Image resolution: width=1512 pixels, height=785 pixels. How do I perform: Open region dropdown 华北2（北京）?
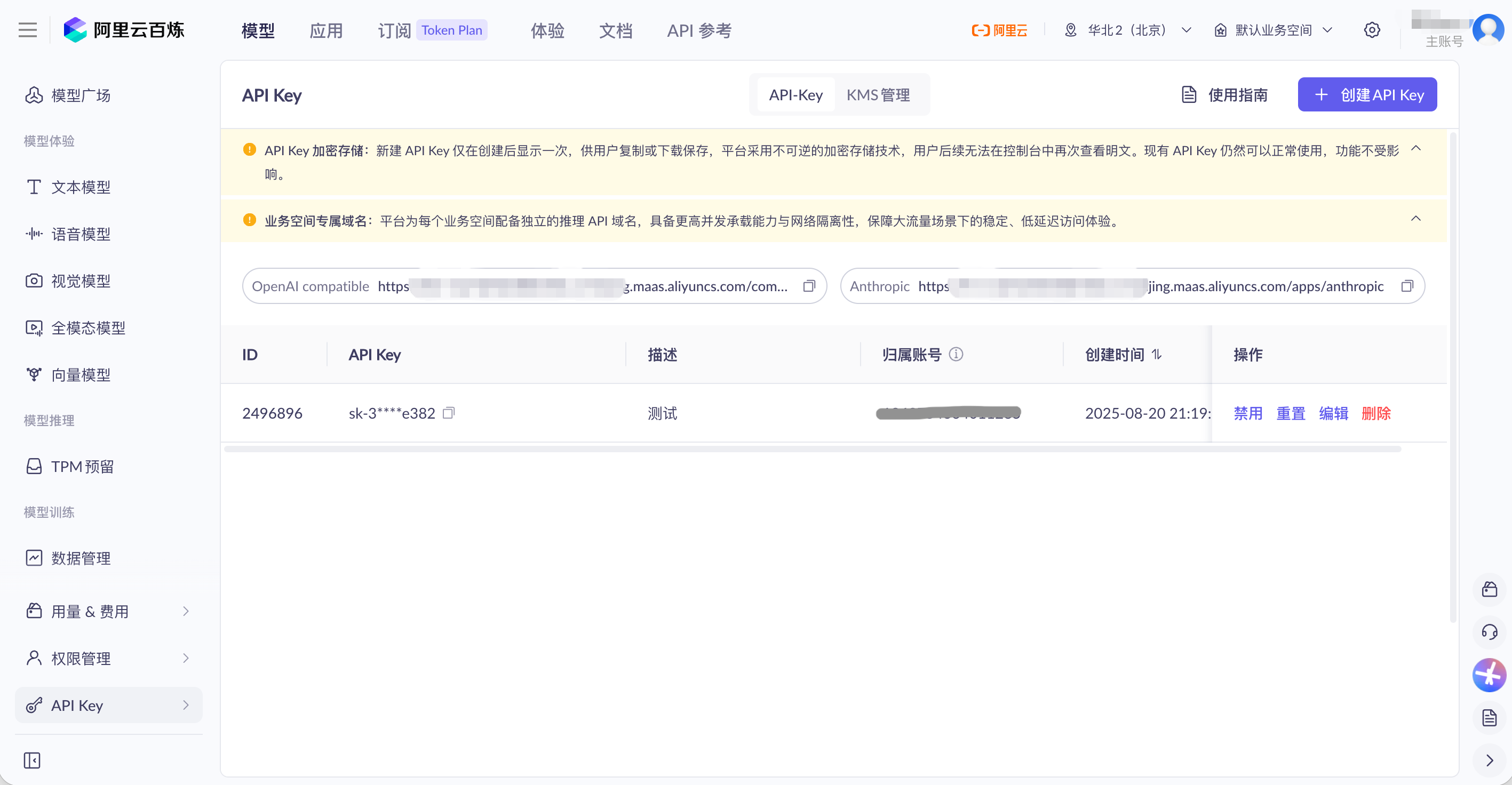pos(1127,30)
